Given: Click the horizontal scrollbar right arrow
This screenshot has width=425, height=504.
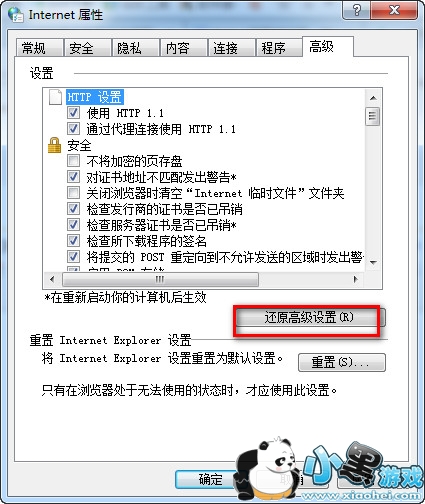Looking at the screenshot, I should (356, 279).
